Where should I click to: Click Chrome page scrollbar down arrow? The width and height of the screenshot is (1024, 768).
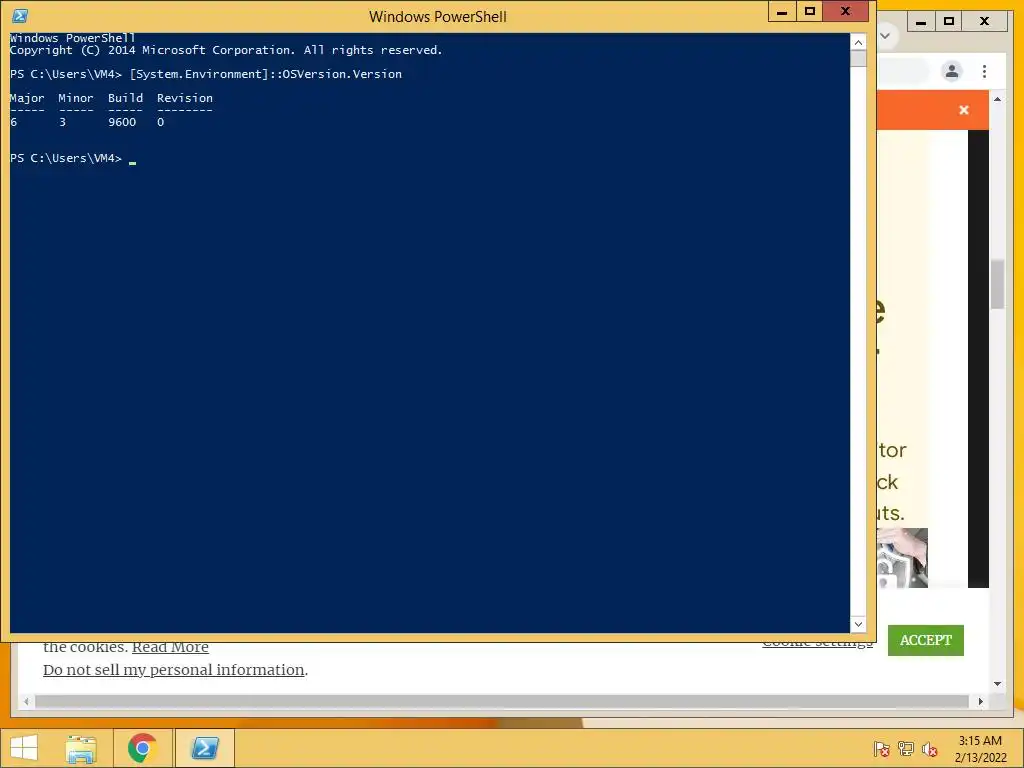coord(997,684)
